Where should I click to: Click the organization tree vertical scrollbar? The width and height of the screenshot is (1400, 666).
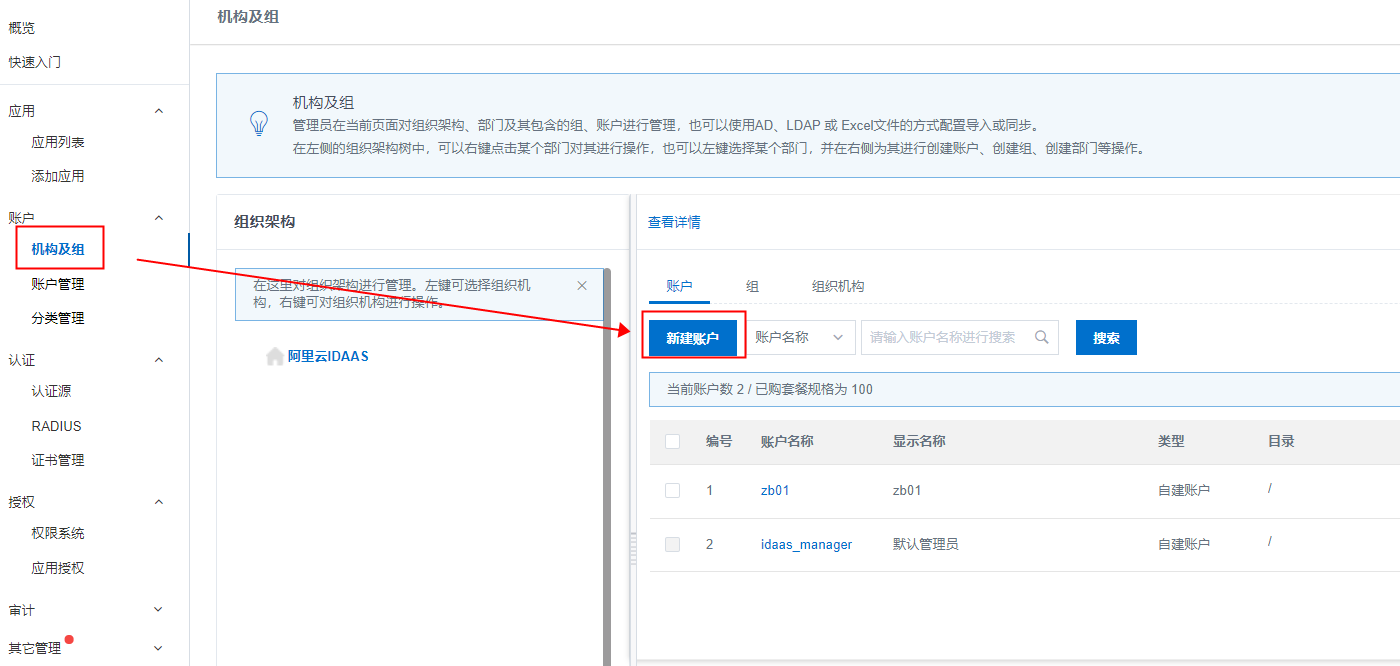click(x=606, y=467)
